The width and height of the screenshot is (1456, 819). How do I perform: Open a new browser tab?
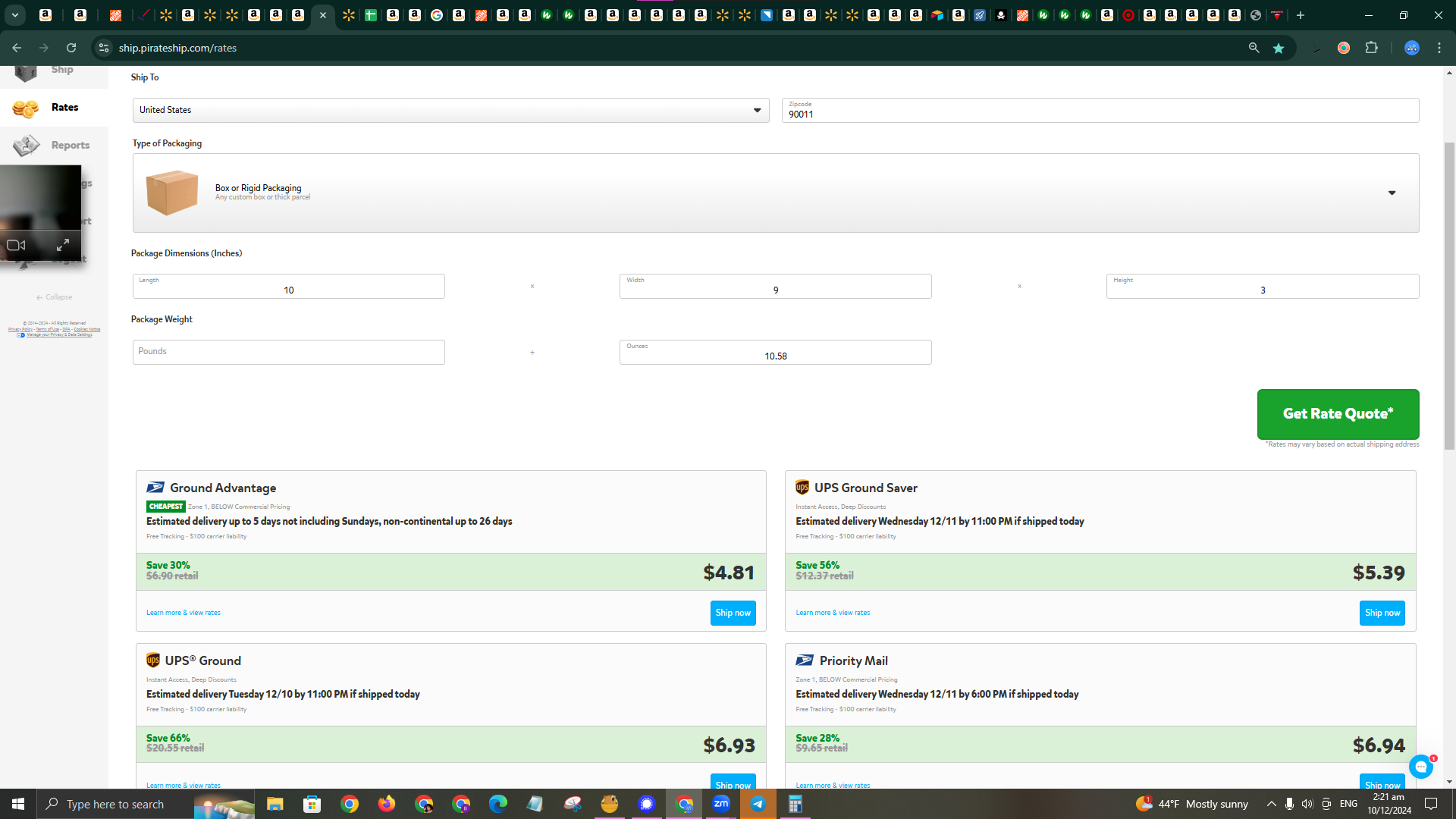coord(1301,15)
